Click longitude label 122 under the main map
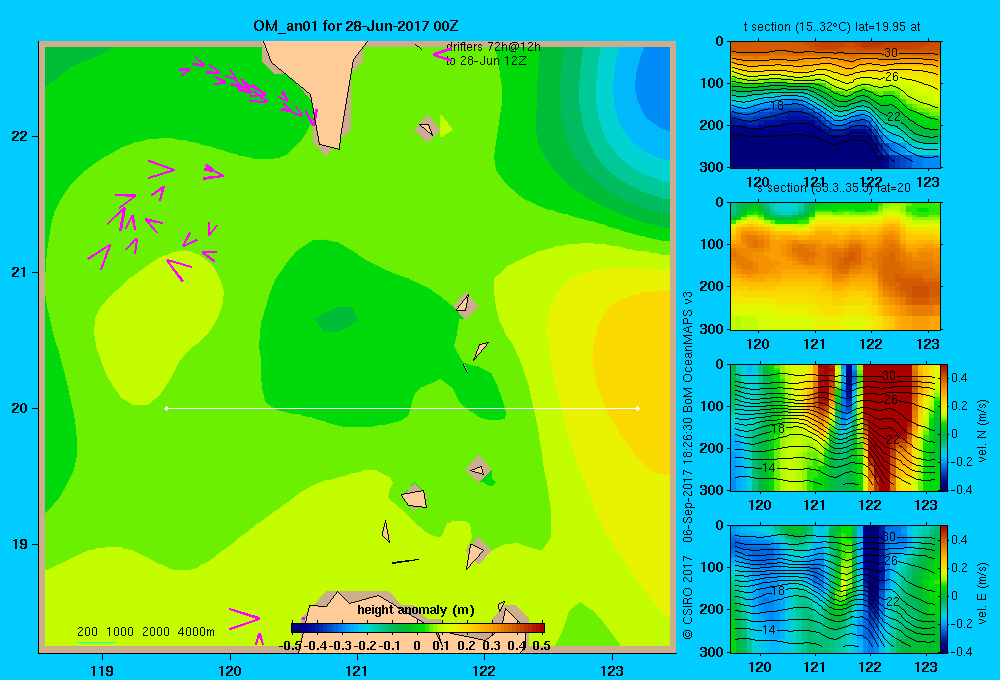1000x680 pixels. click(x=484, y=670)
